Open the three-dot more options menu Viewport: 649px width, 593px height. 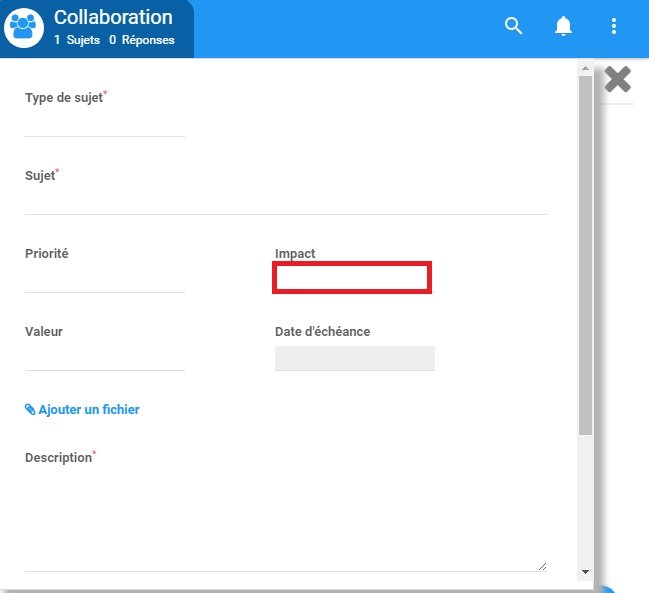(614, 27)
